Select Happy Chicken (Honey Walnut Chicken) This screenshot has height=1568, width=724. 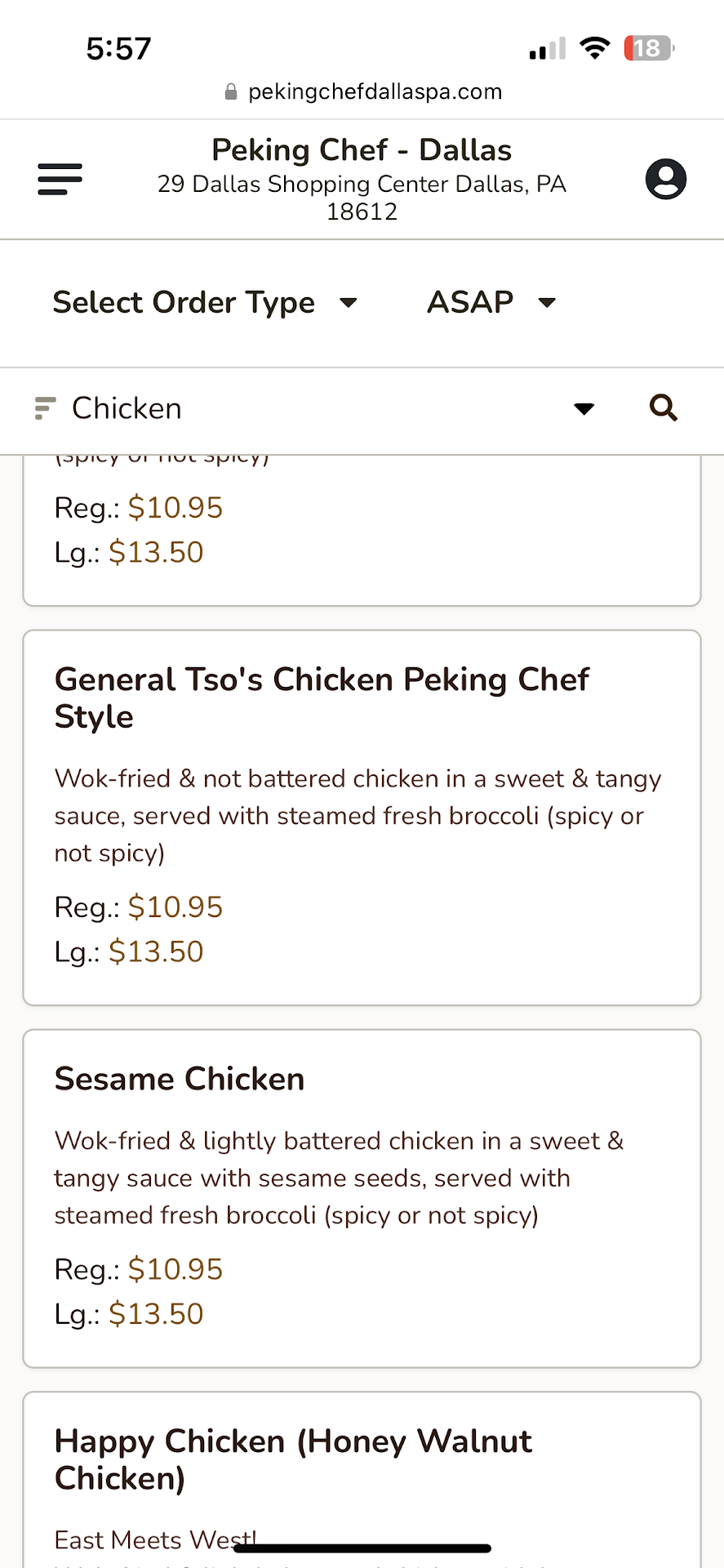[293, 1459]
